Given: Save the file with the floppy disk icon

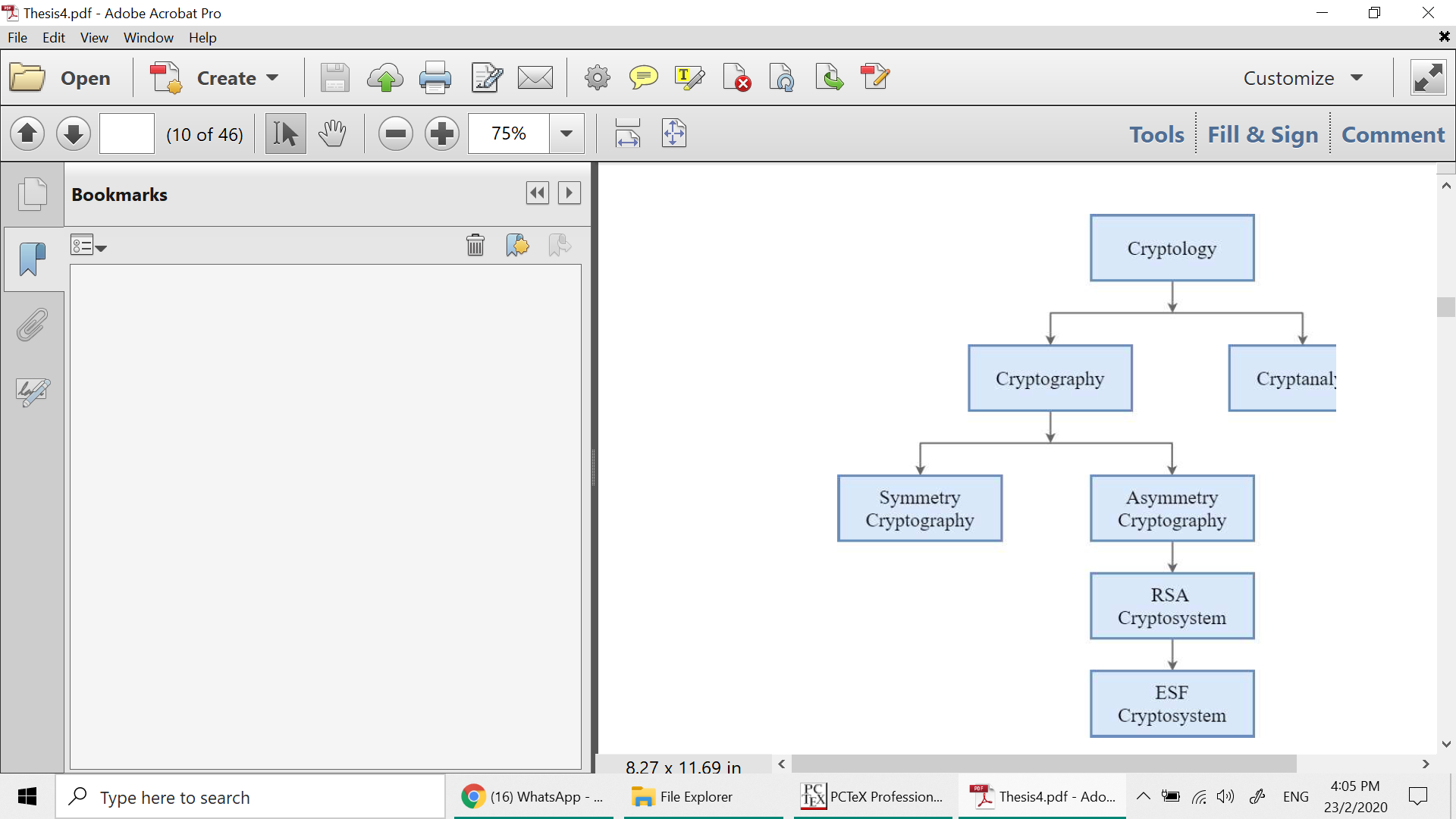Looking at the screenshot, I should [334, 77].
